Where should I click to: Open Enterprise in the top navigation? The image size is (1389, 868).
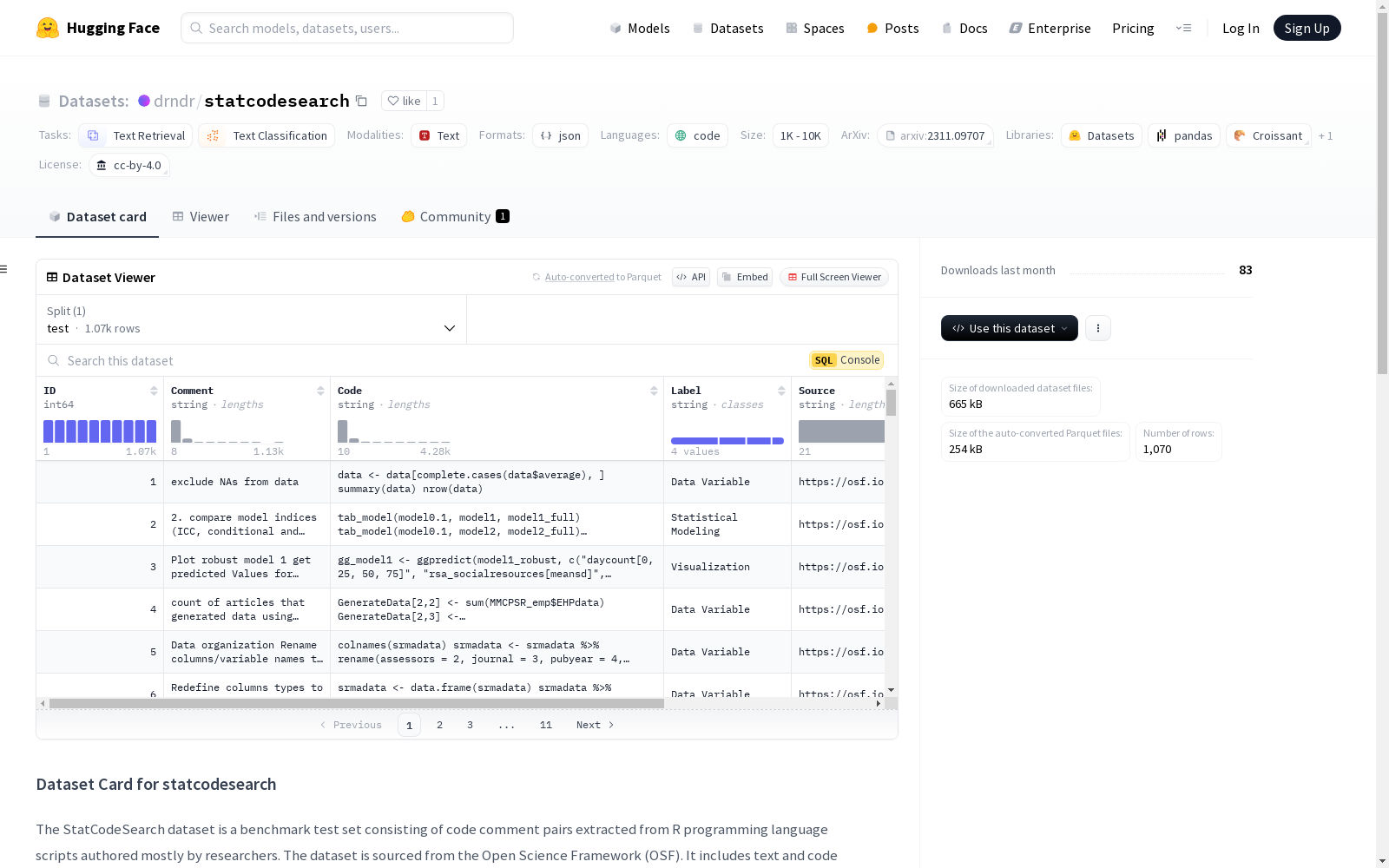1050,28
